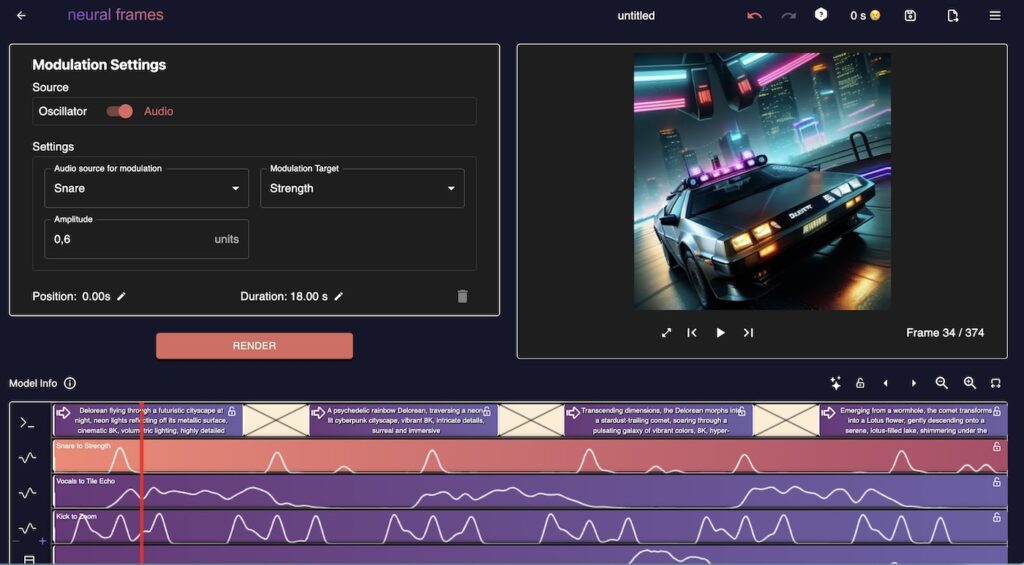Image resolution: width=1024 pixels, height=565 pixels.
Task: Toggle preview to fullscreen with expand icon
Action: tap(666, 333)
